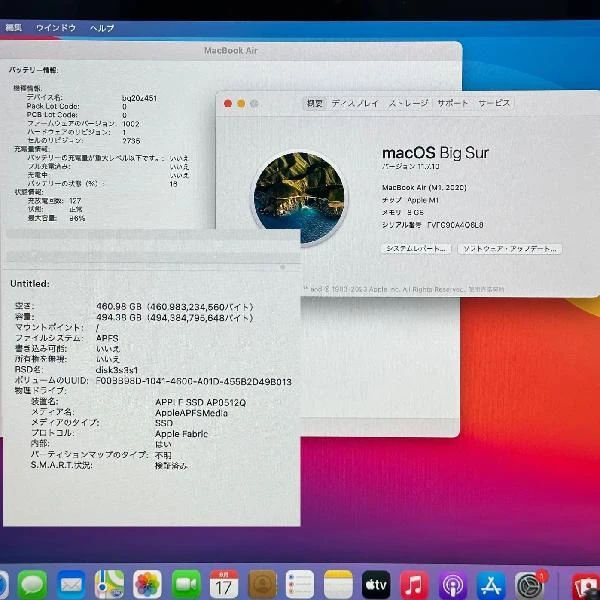Select the device name value bq20z451

139,98
